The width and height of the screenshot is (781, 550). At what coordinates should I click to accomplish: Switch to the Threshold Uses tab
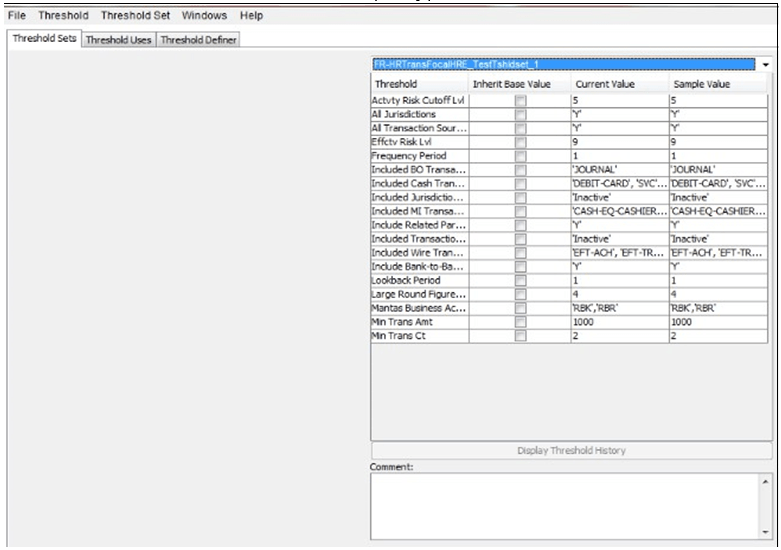119,40
